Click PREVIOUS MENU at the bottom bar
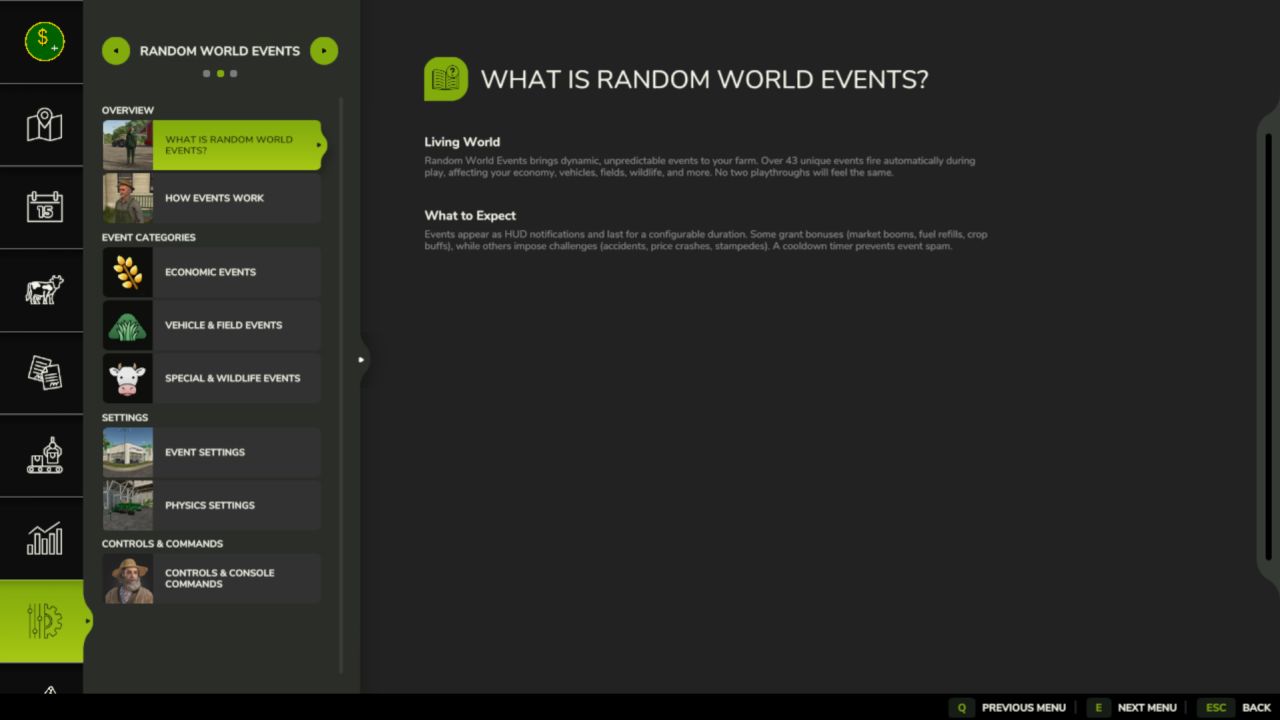The width and height of the screenshot is (1280, 720). [x=1023, y=707]
